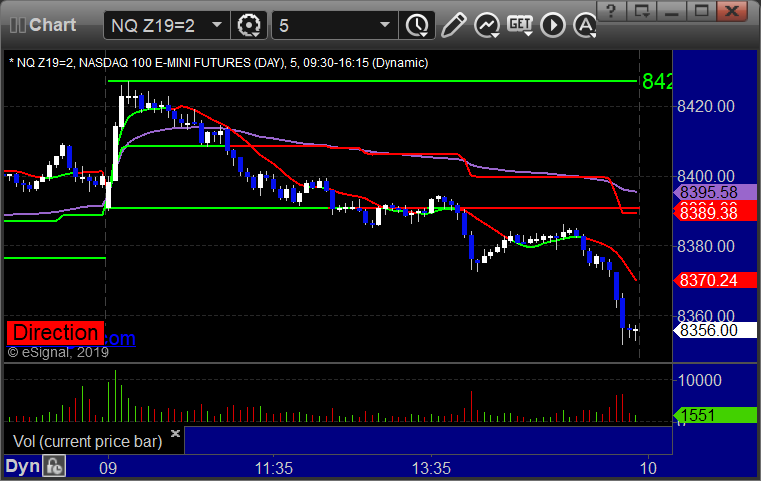The width and height of the screenshot is (761, 481).
Task: Close the Vol (current price bar) panel
Action: coord(175,433)
